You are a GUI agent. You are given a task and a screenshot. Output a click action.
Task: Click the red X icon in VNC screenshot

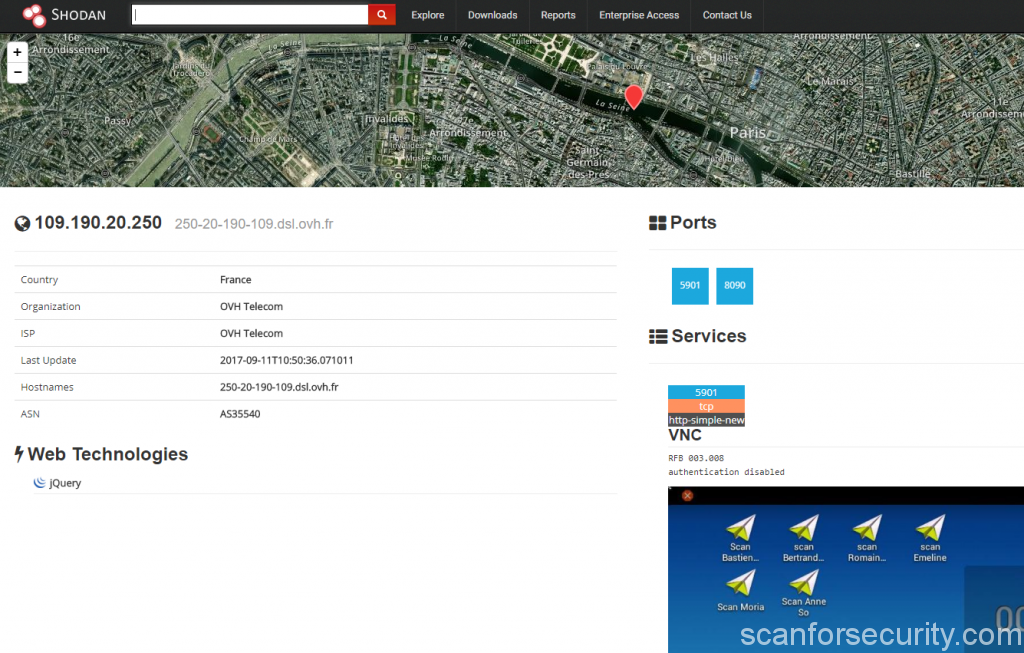coord(687,496)
